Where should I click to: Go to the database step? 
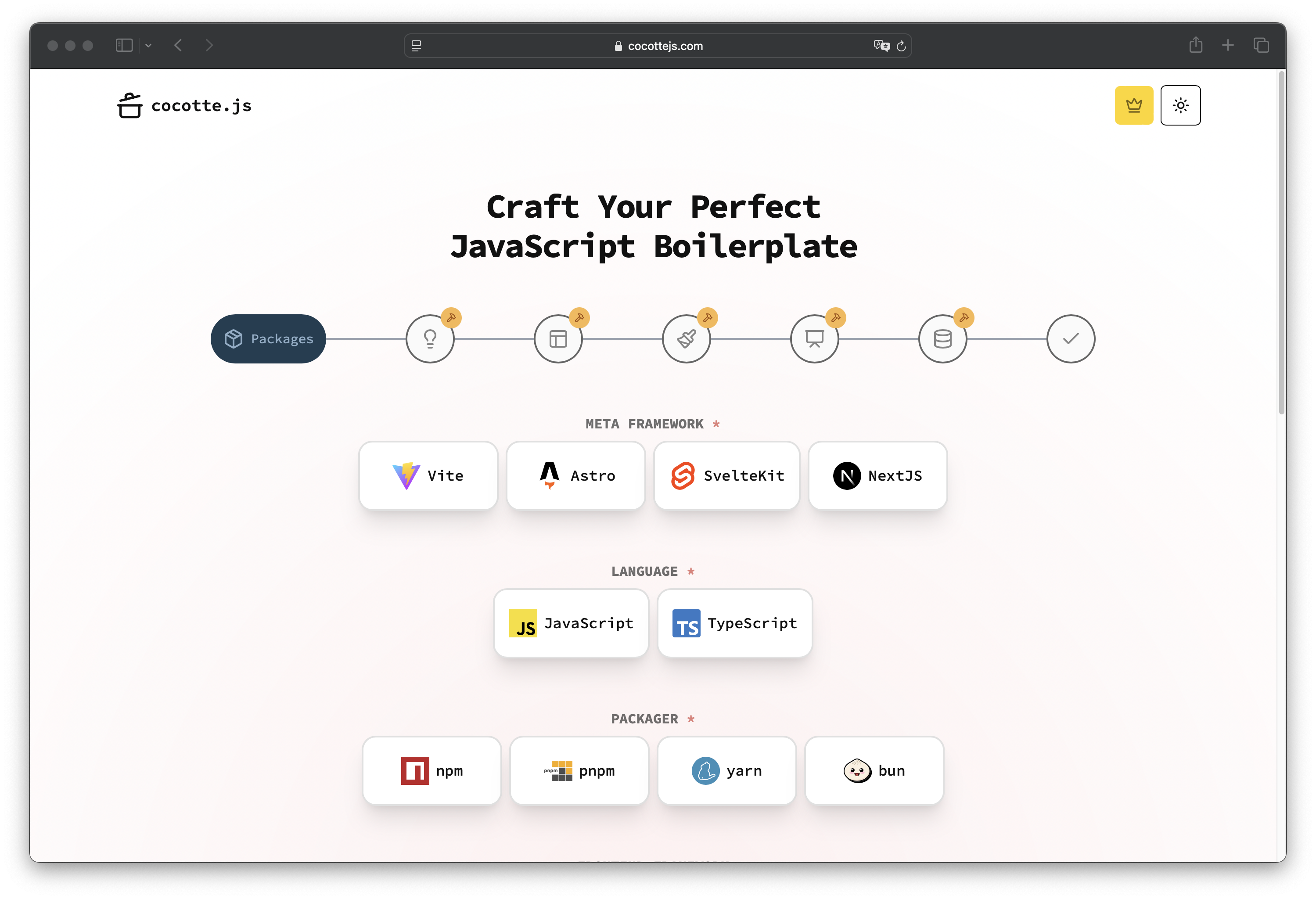point(943,338)
